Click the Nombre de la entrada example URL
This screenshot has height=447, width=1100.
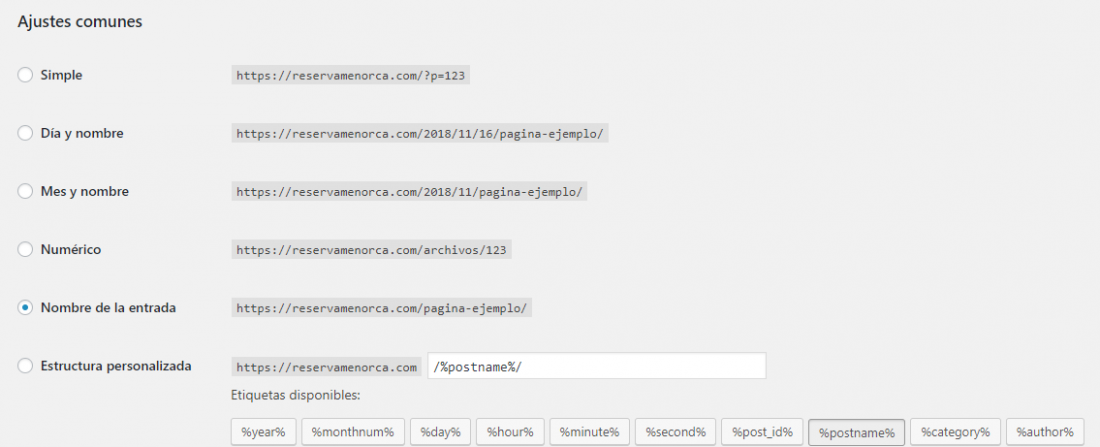tap(382, 308)
